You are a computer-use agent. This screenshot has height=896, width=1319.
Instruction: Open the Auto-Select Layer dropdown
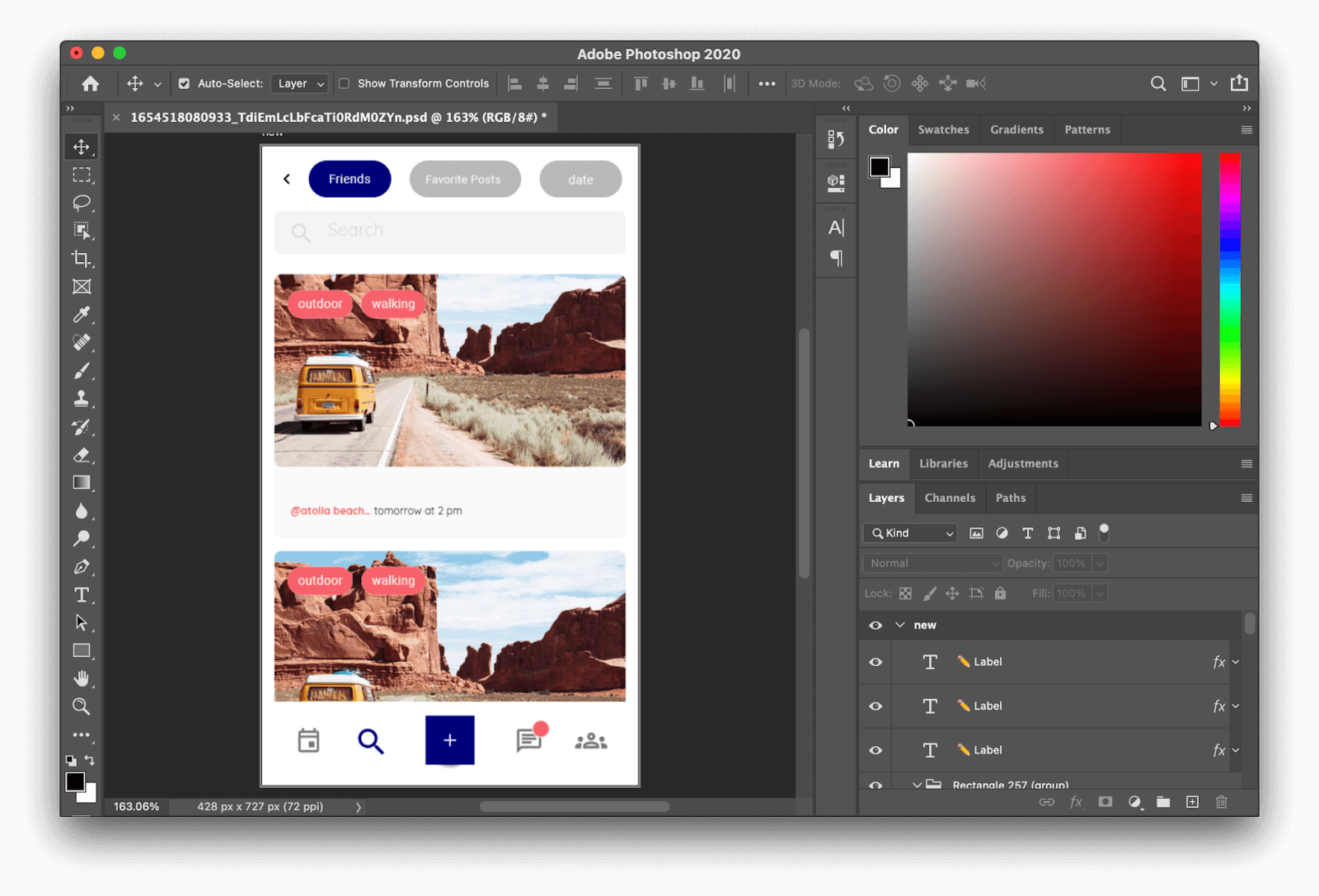(x=298, y=83)
